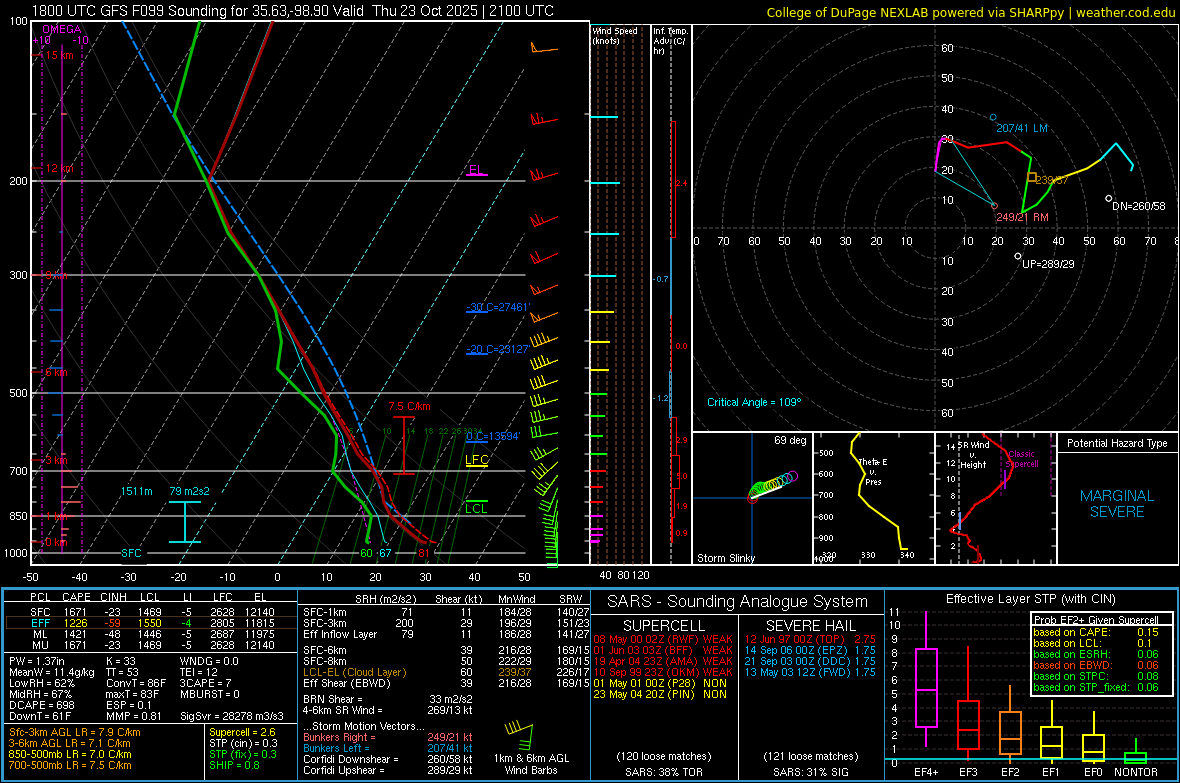1180x783 pixels.
Task: Click the 12 Jun 97 00Z (TOP) 2.75 hail match
Action: (x=810, y=639)
